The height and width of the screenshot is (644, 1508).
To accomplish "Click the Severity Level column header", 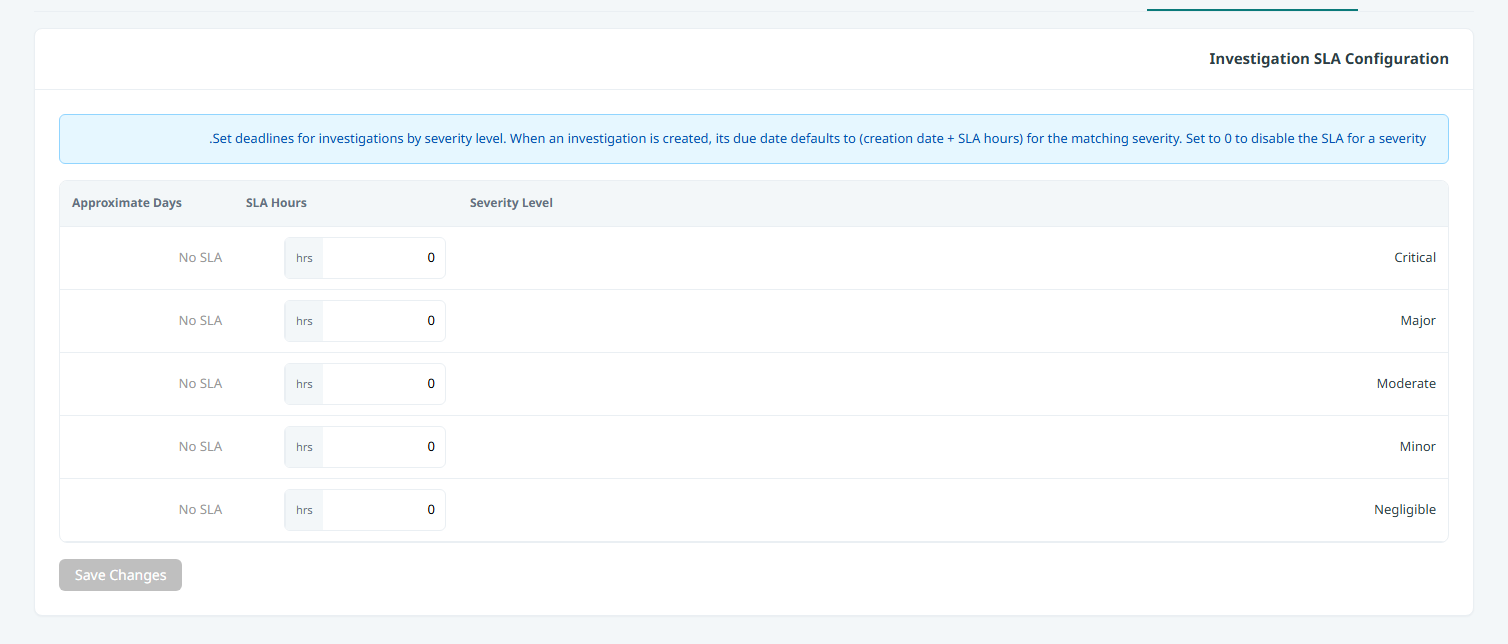I will pos(511,203).
